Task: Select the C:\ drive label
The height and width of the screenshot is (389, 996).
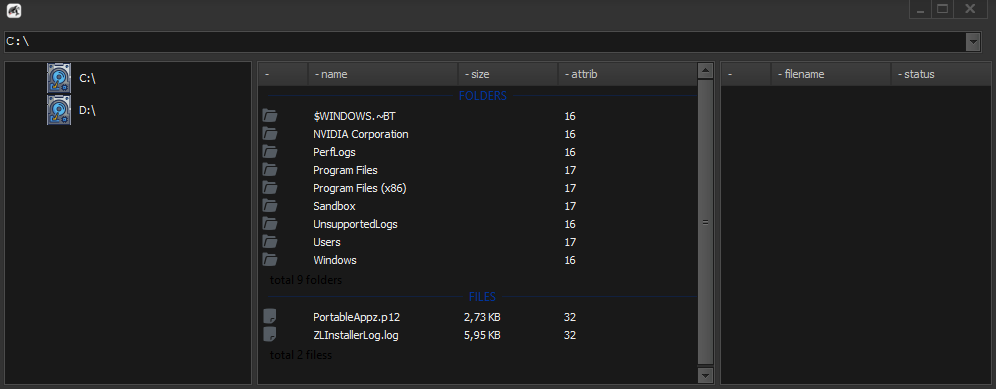Action: coord(87,78)
